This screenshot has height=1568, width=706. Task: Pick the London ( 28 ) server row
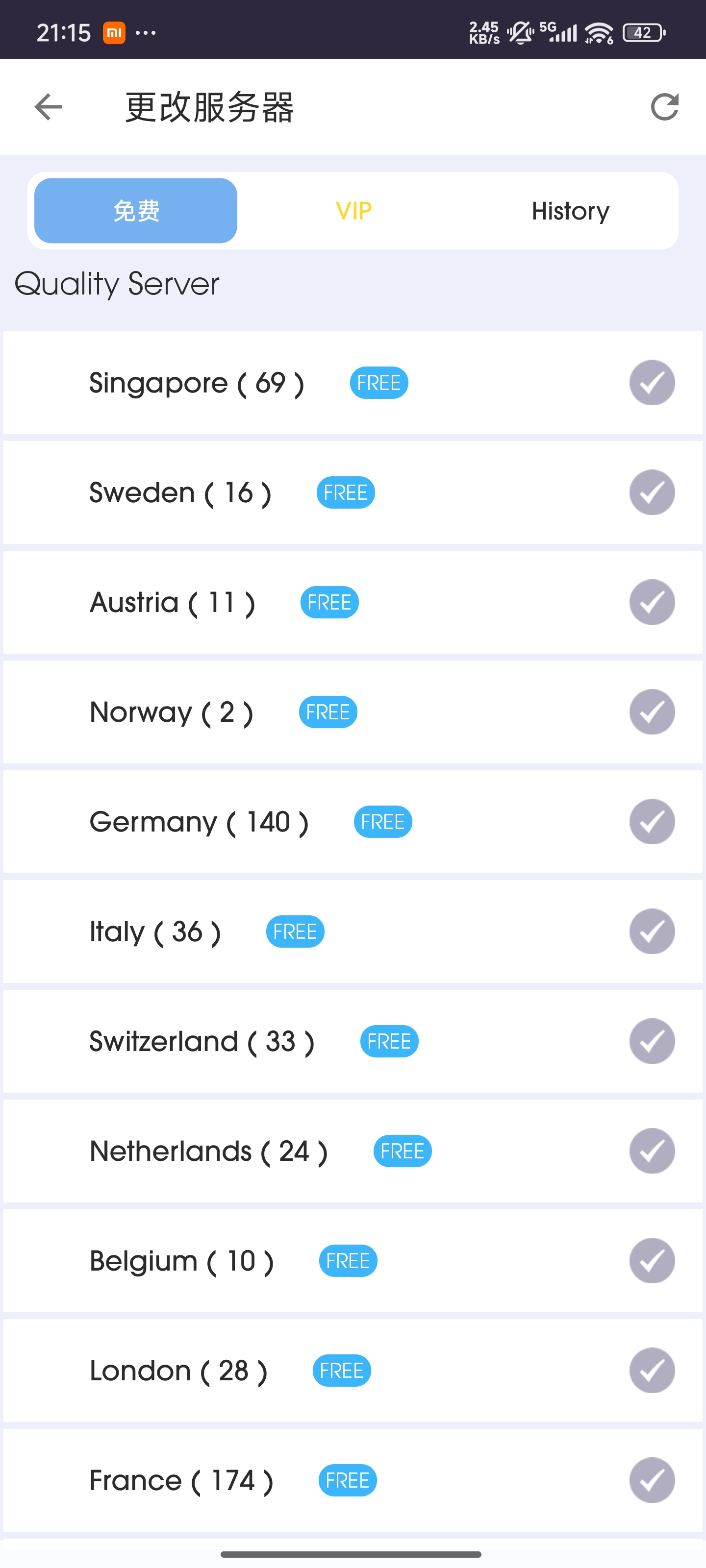pos(178,1371)
